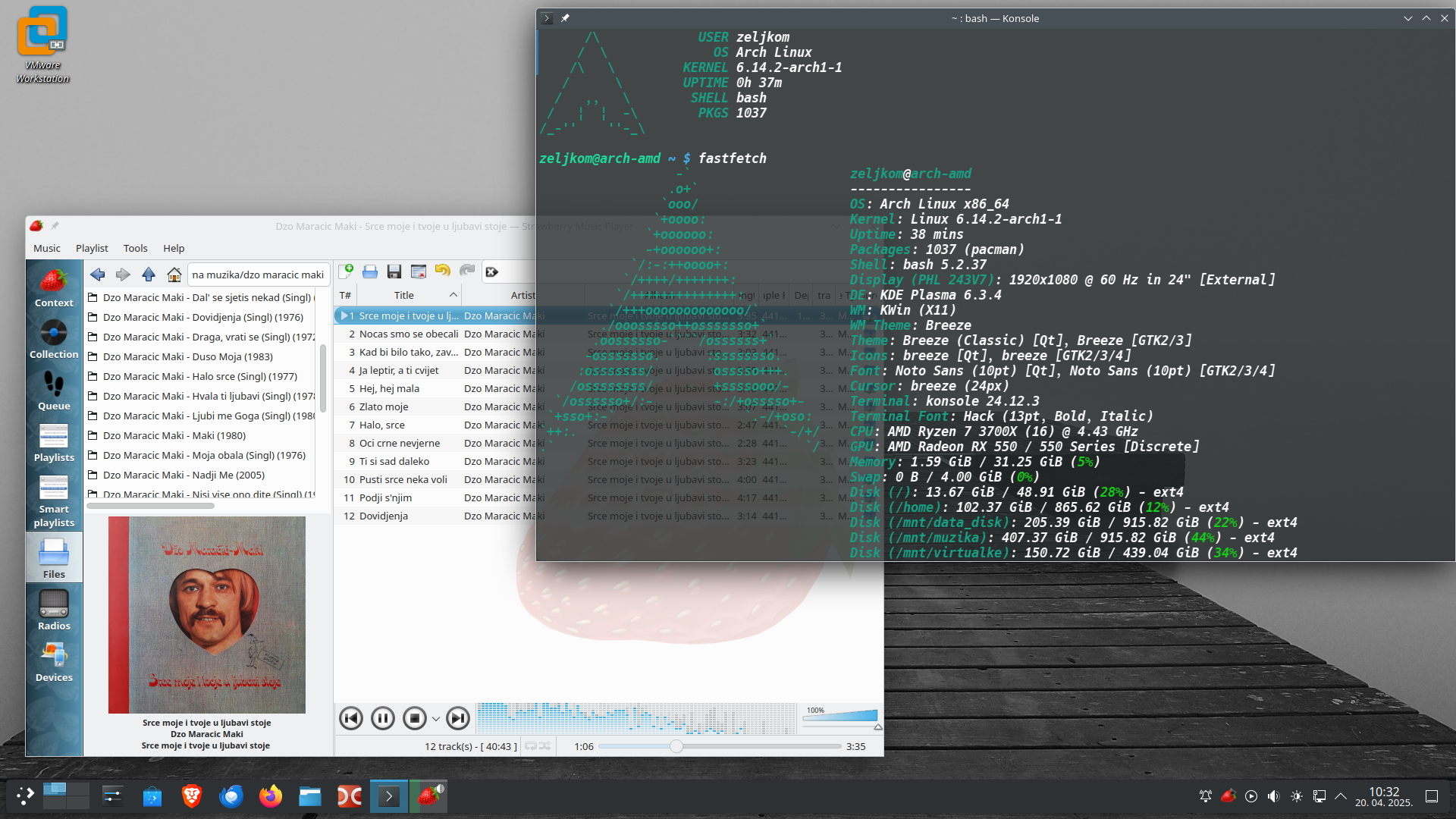
Task: Click the forward arrow in file browser
Action: click(x=123, y=275)
